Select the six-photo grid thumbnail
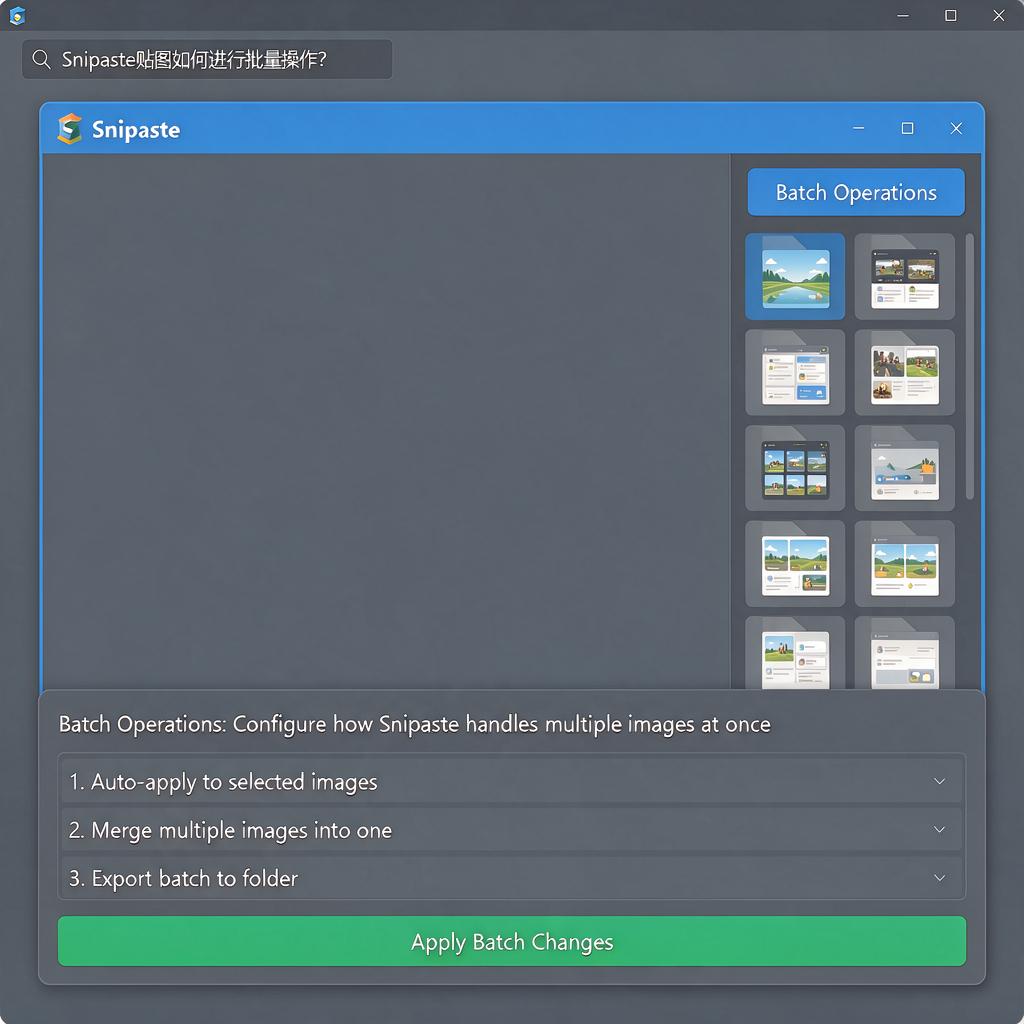The image size is (1024, 1024). [795, 468]
